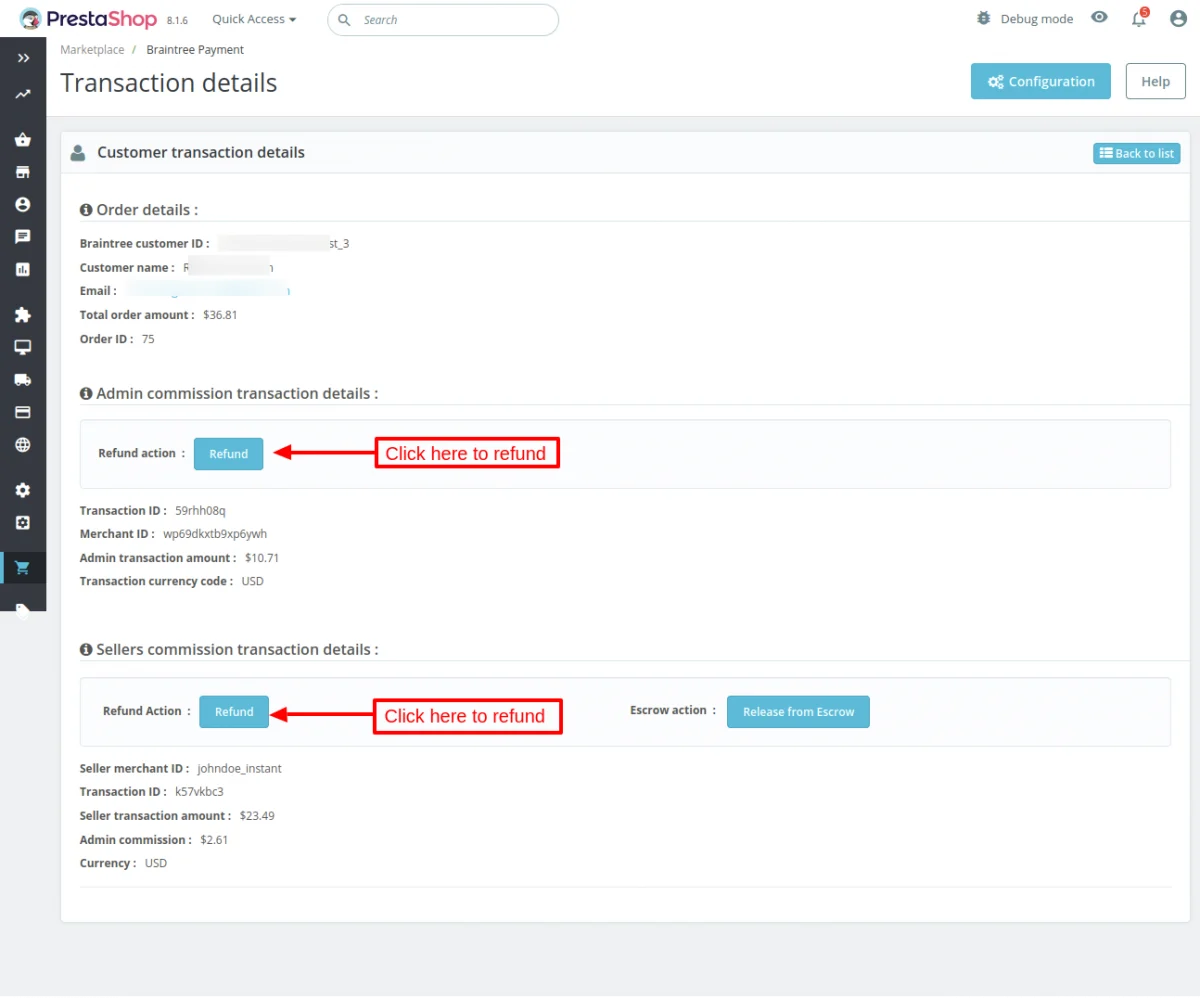
Task: Open Customers person icon in sidebar
Action: (x=23, y=204)
